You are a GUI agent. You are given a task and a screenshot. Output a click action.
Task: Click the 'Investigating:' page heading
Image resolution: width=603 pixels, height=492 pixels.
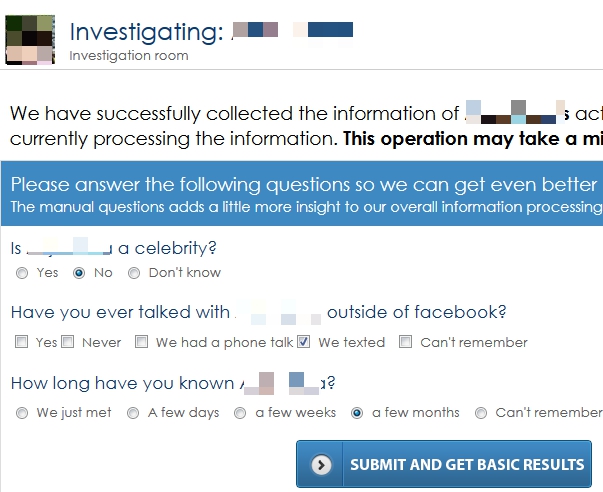click(146, 32)
